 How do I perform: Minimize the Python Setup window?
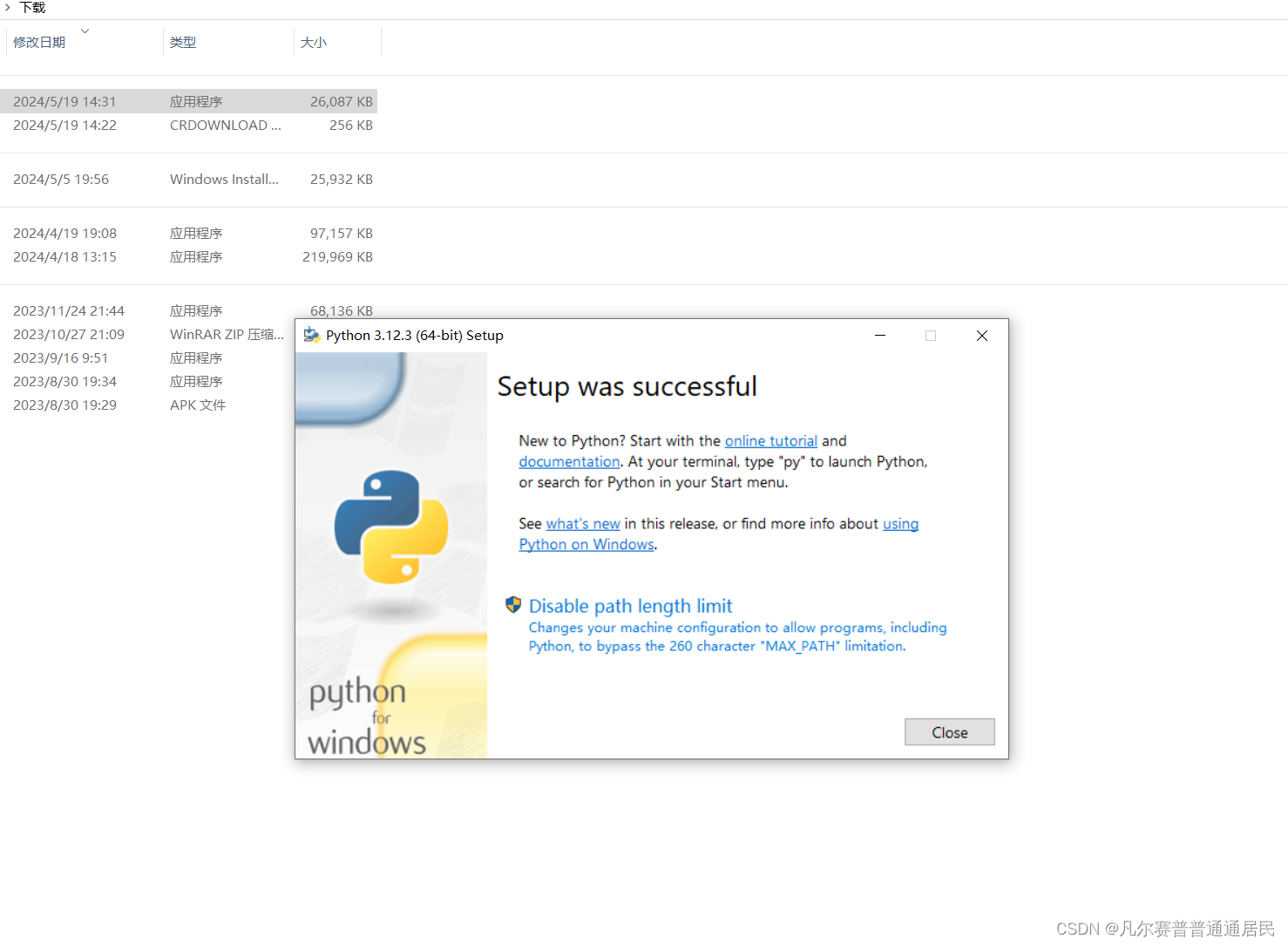pos(880,336)
